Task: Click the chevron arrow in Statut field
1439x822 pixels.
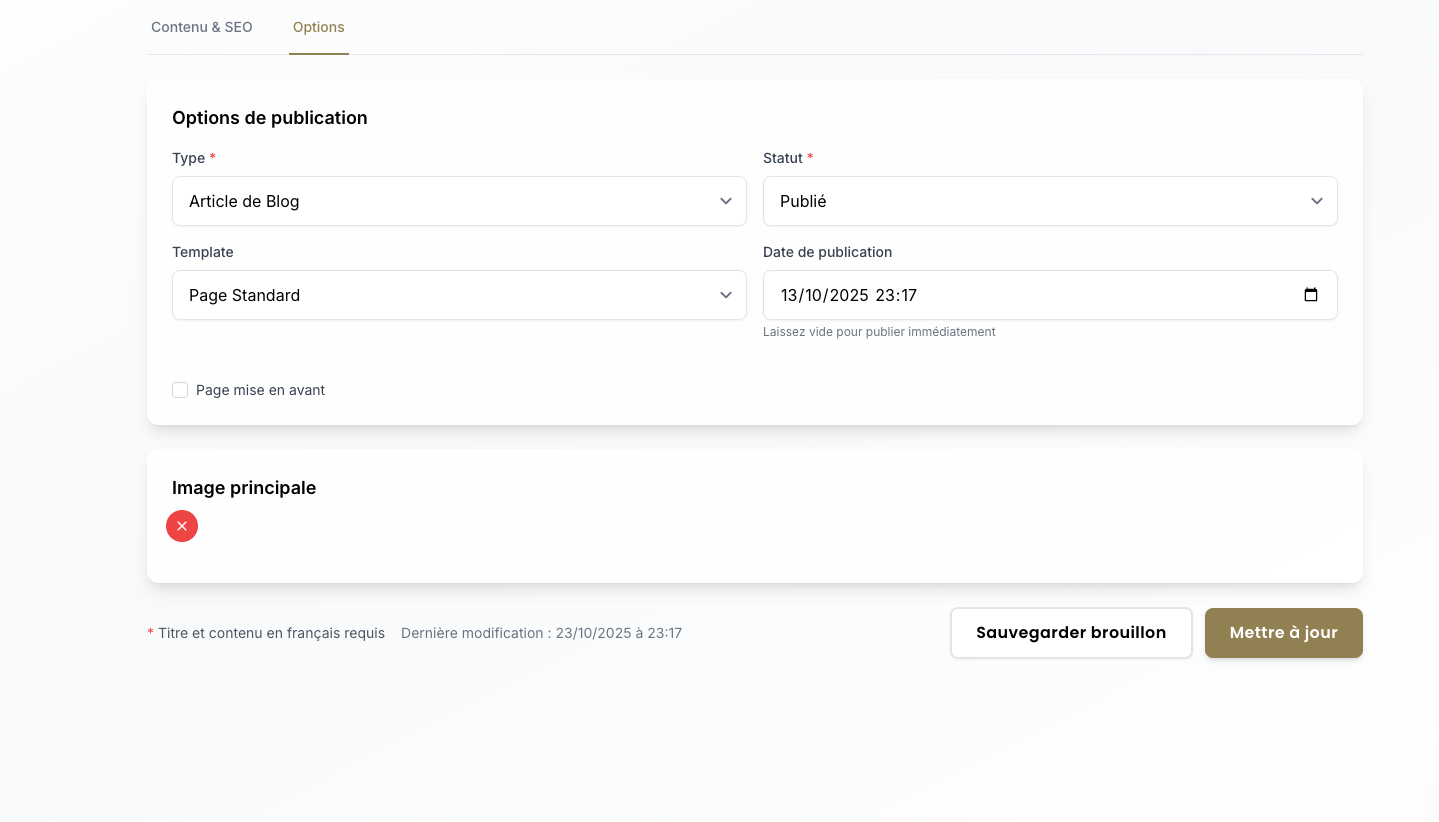Action: pos(1317,201)
